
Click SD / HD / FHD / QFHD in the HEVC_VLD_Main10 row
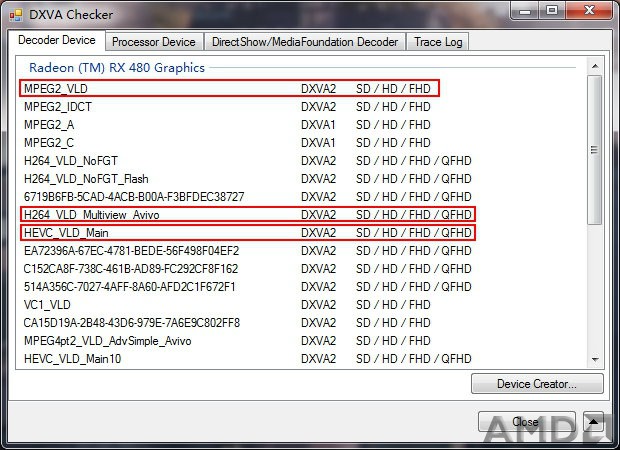[414, 359]
